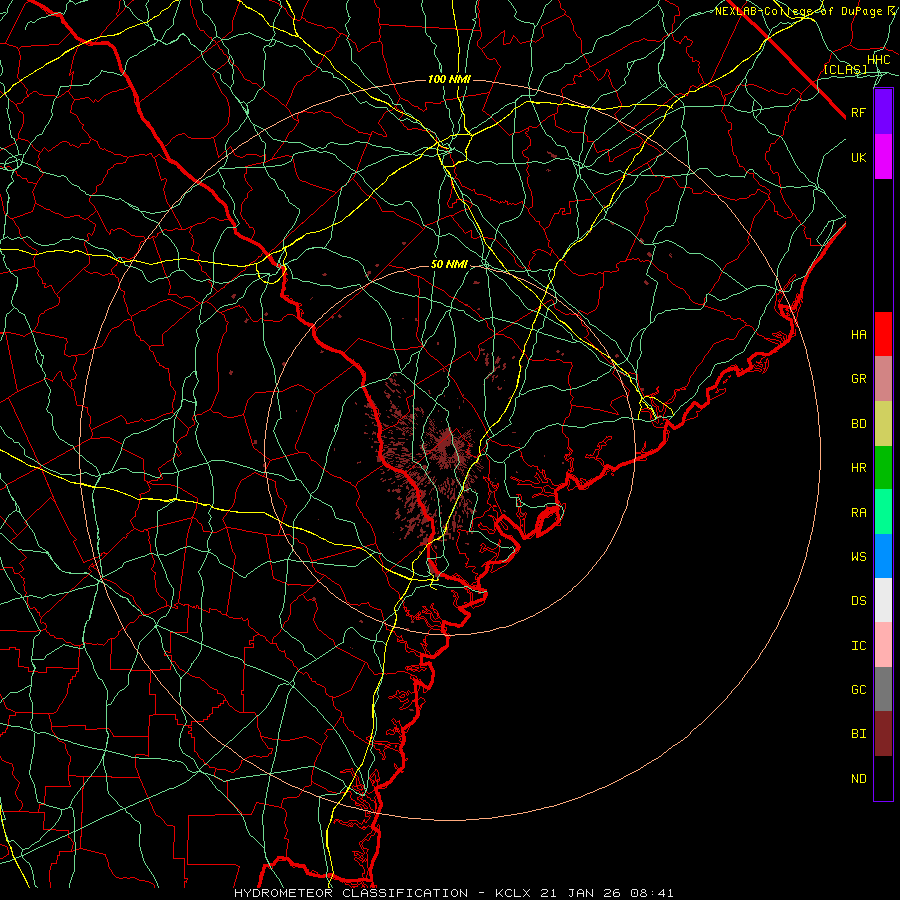
Task: Click the BD legend label
Action: click(x=858, y=424)
